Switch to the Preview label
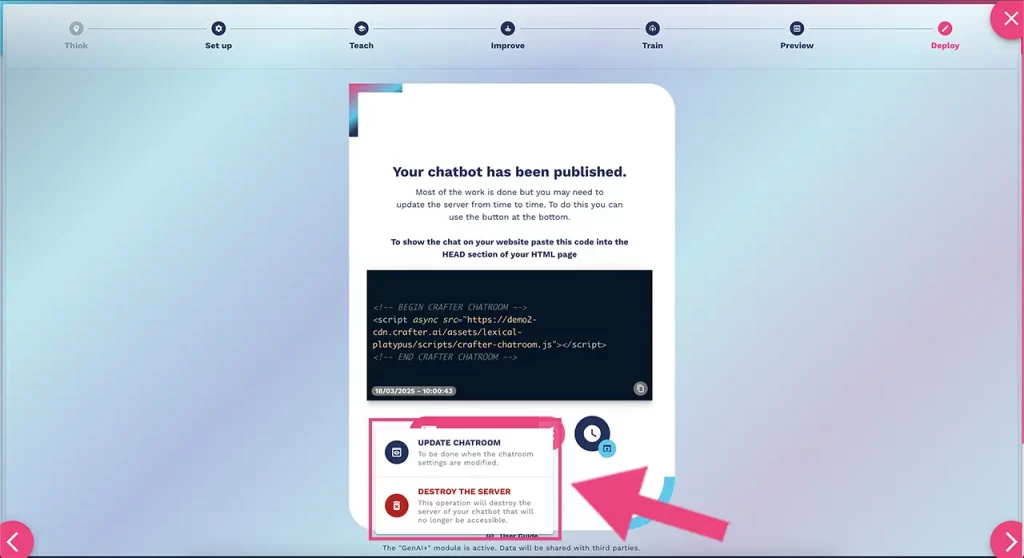This screenshot has height=558, width=1024. [797, 46]
